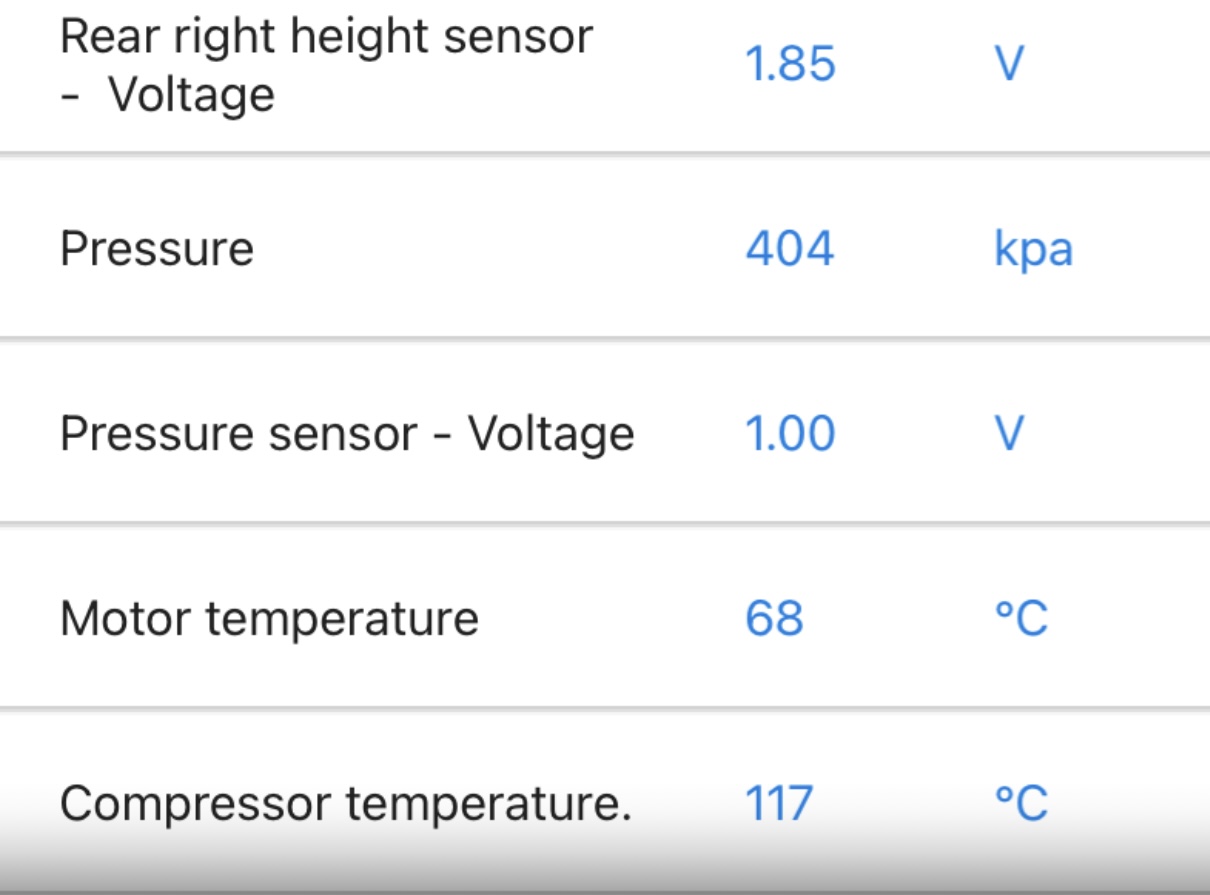Select the Rear right height sensor Voltage row
Screen dimensions: 1210x895
click(x=605, y=70)
